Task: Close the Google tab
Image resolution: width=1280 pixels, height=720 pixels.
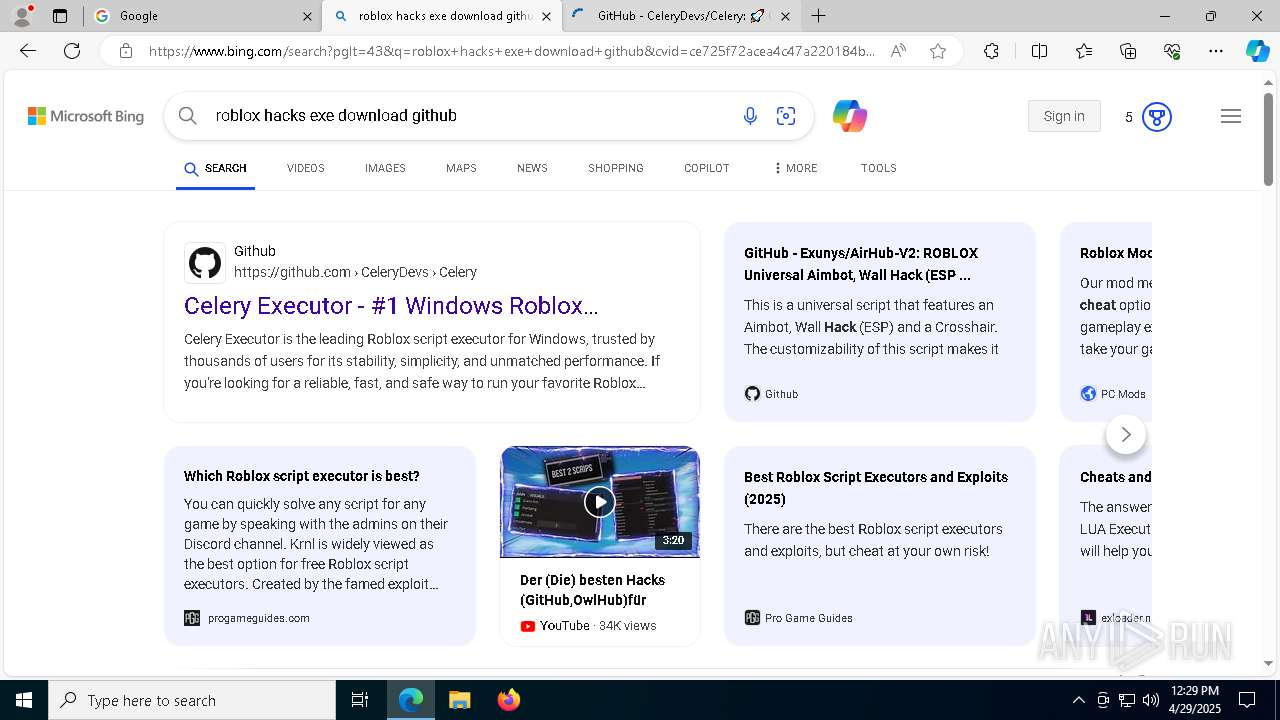Action: [x=307, y=16]
